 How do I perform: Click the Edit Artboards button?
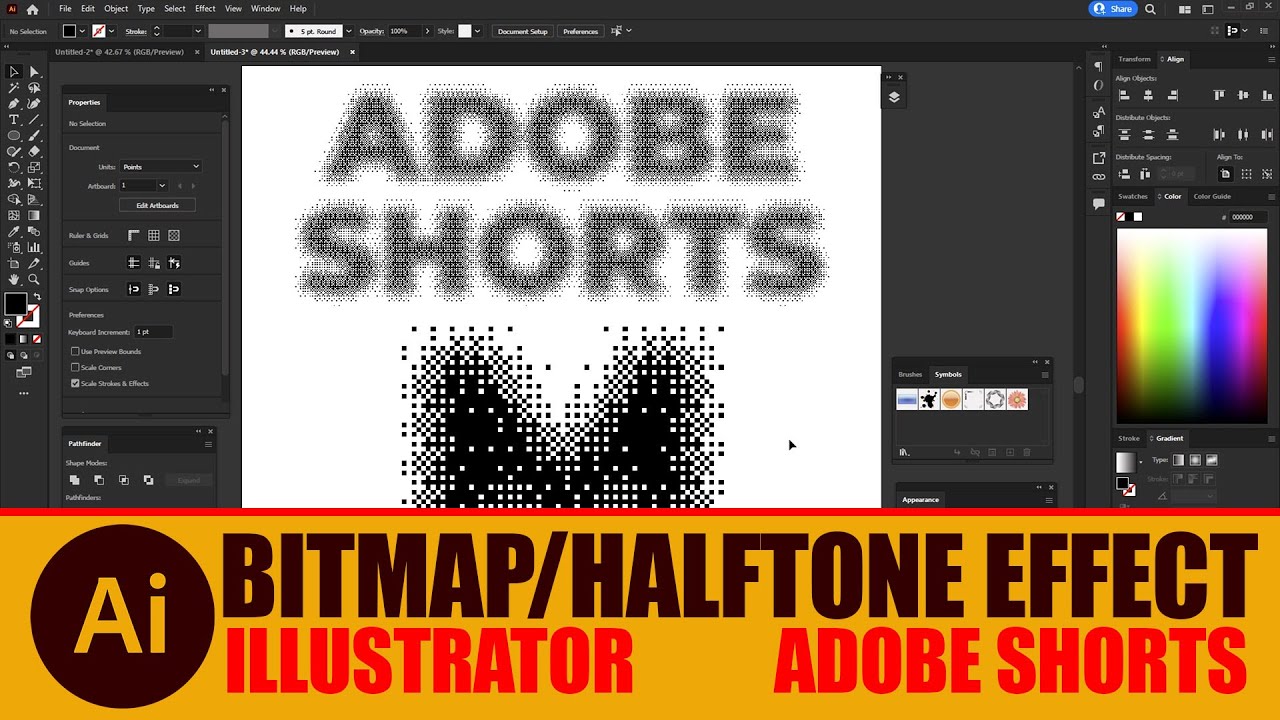tap(157, 205)
